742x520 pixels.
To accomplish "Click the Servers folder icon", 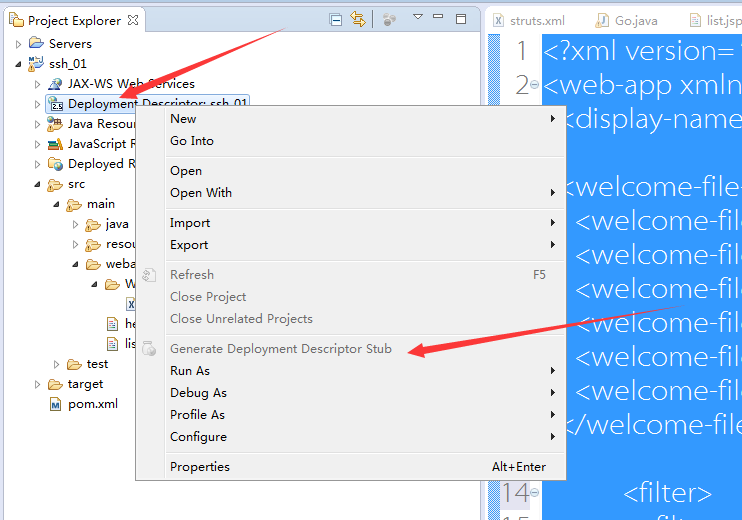I will pyautogui.click(x=36, y=43).
